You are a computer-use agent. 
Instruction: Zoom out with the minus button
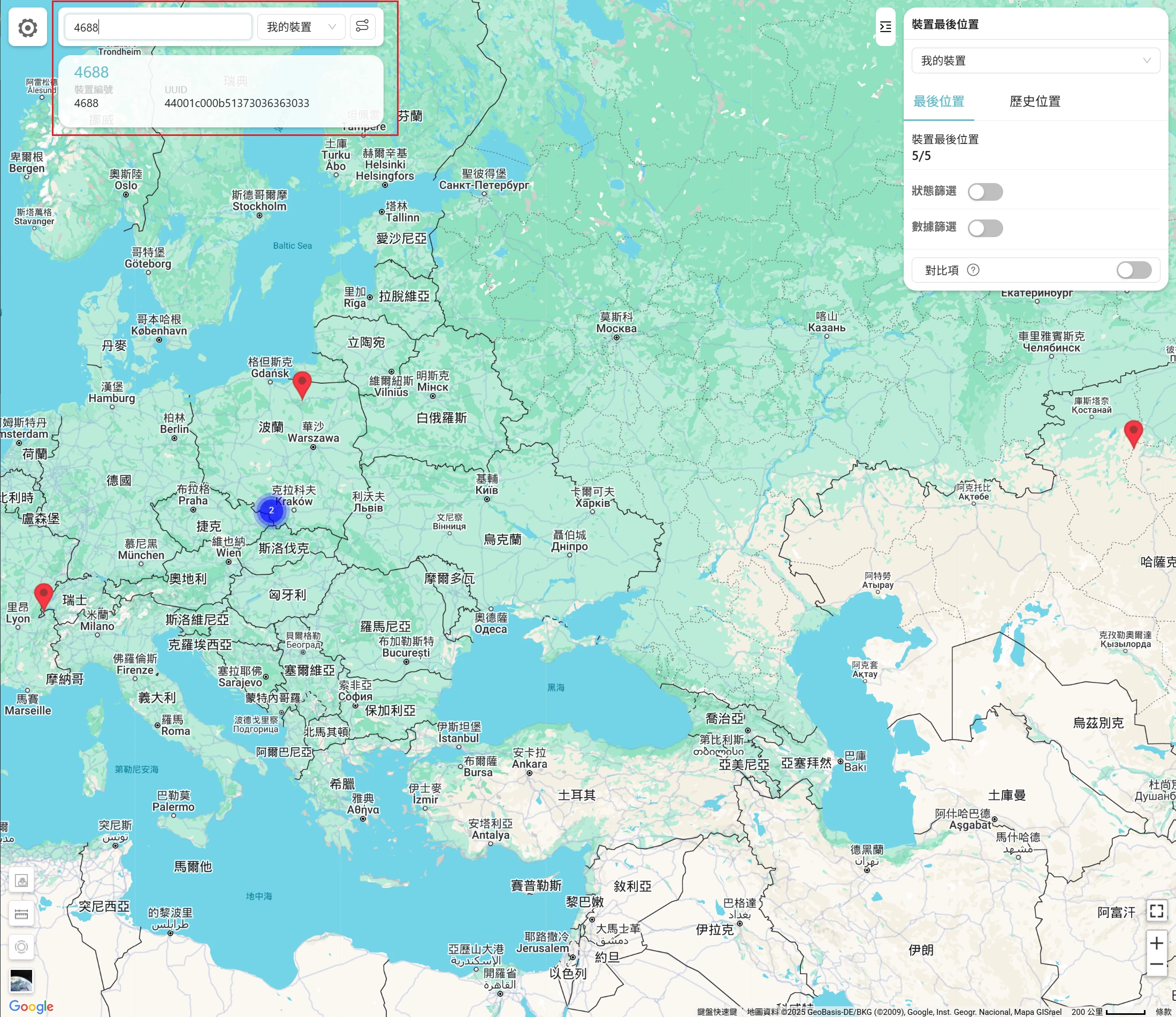tap(1156, 965)
